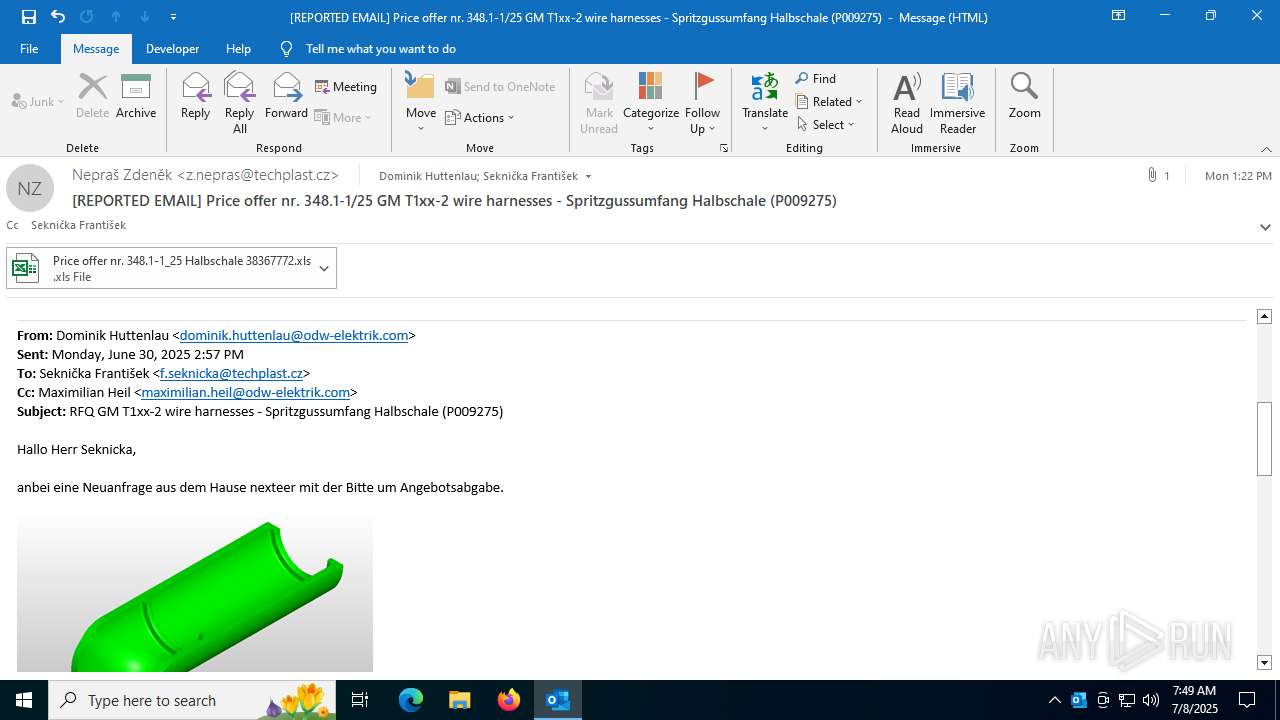Image resolution: width=1280 pixels, height=720 pixels.
Task: Click the attachment paperclip indicator
Action: 1158,176
